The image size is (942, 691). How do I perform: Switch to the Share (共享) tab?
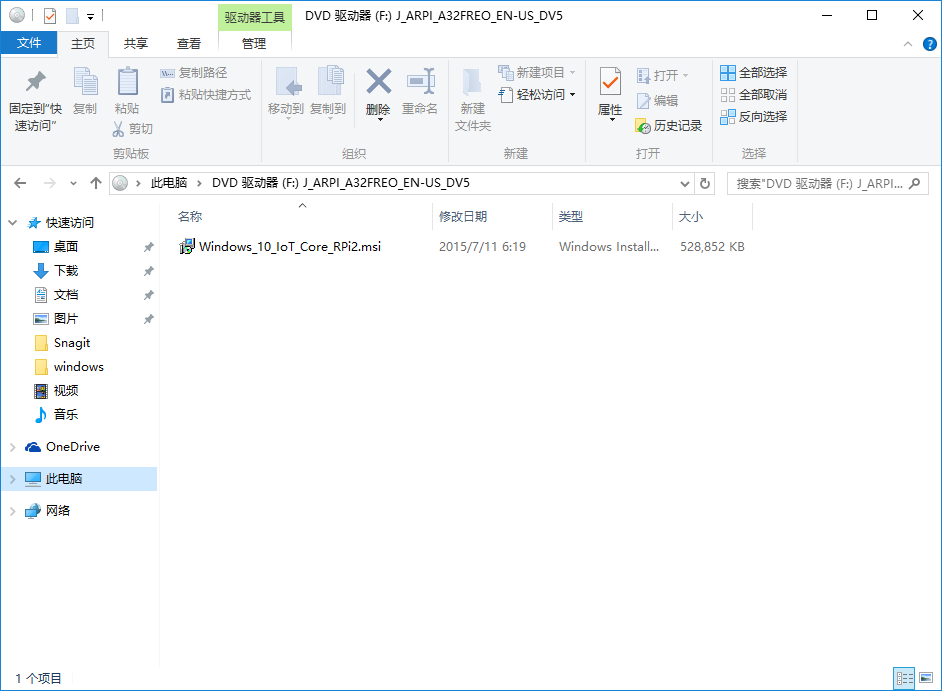pyautogui.click(x=136, y=44)
